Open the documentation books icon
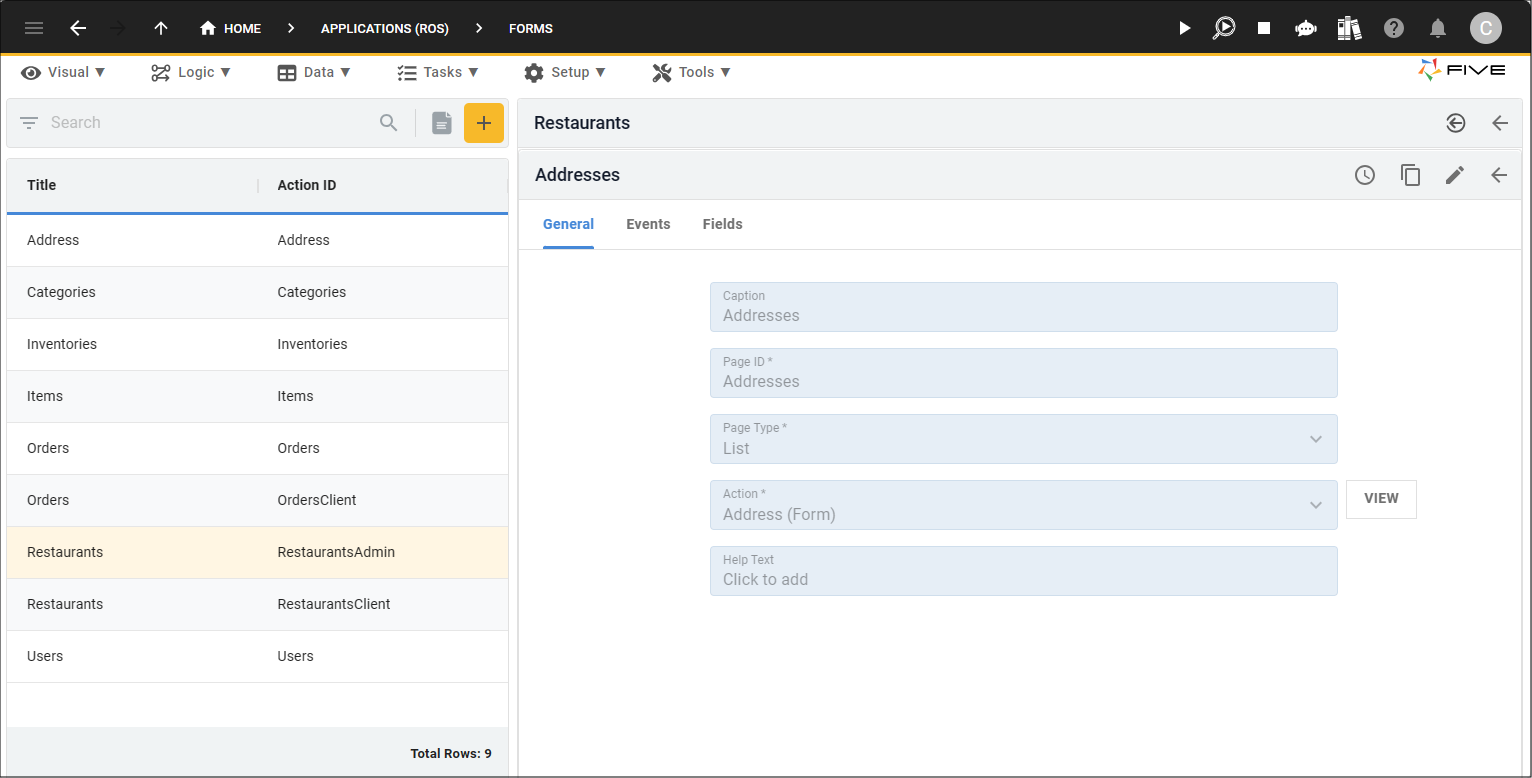The image size is (1532, 778). (1349, 28)
